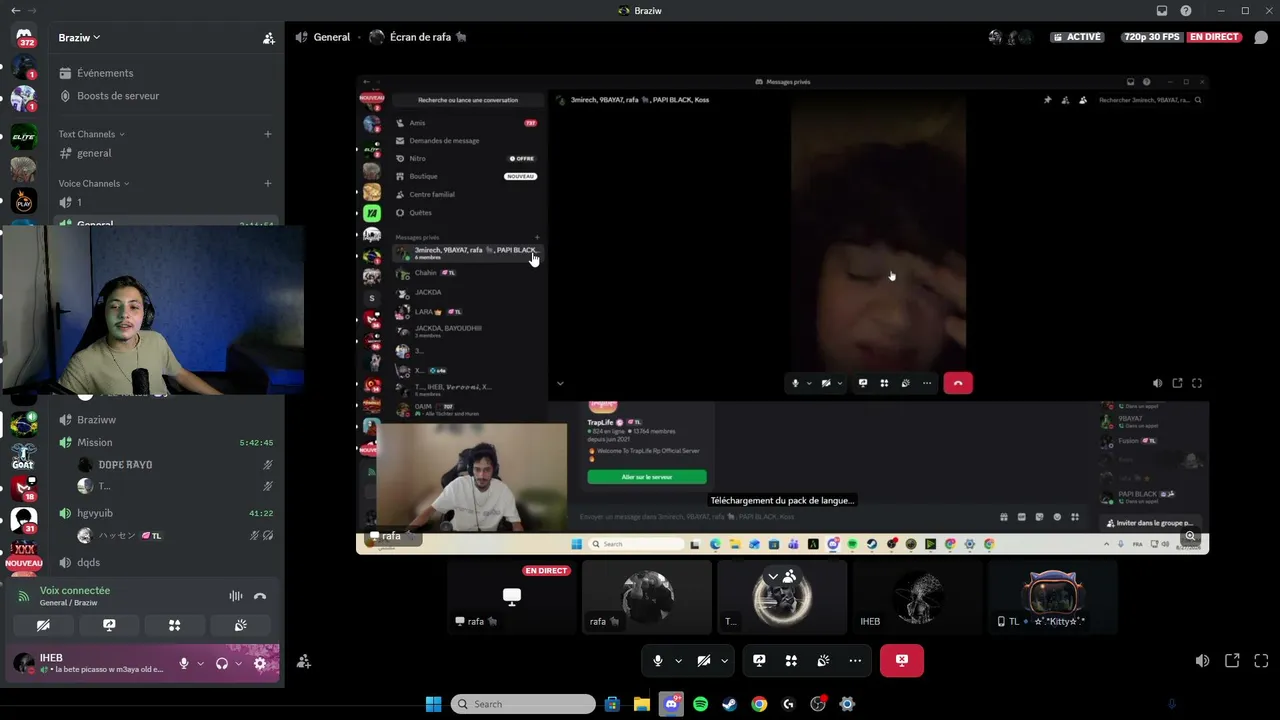Open microphone input options arrow in user panel

coord(200,663)
